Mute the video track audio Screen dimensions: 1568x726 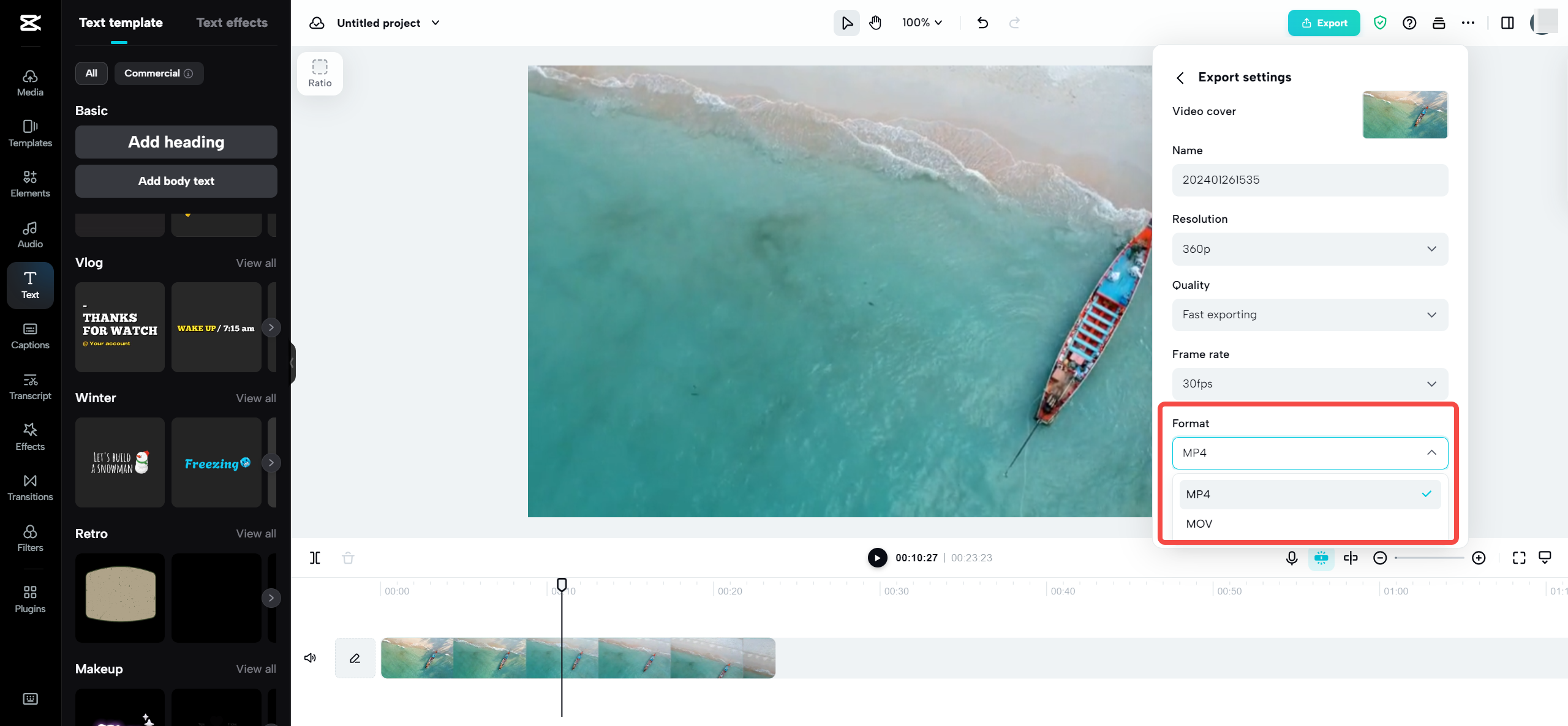pos(310,657)
